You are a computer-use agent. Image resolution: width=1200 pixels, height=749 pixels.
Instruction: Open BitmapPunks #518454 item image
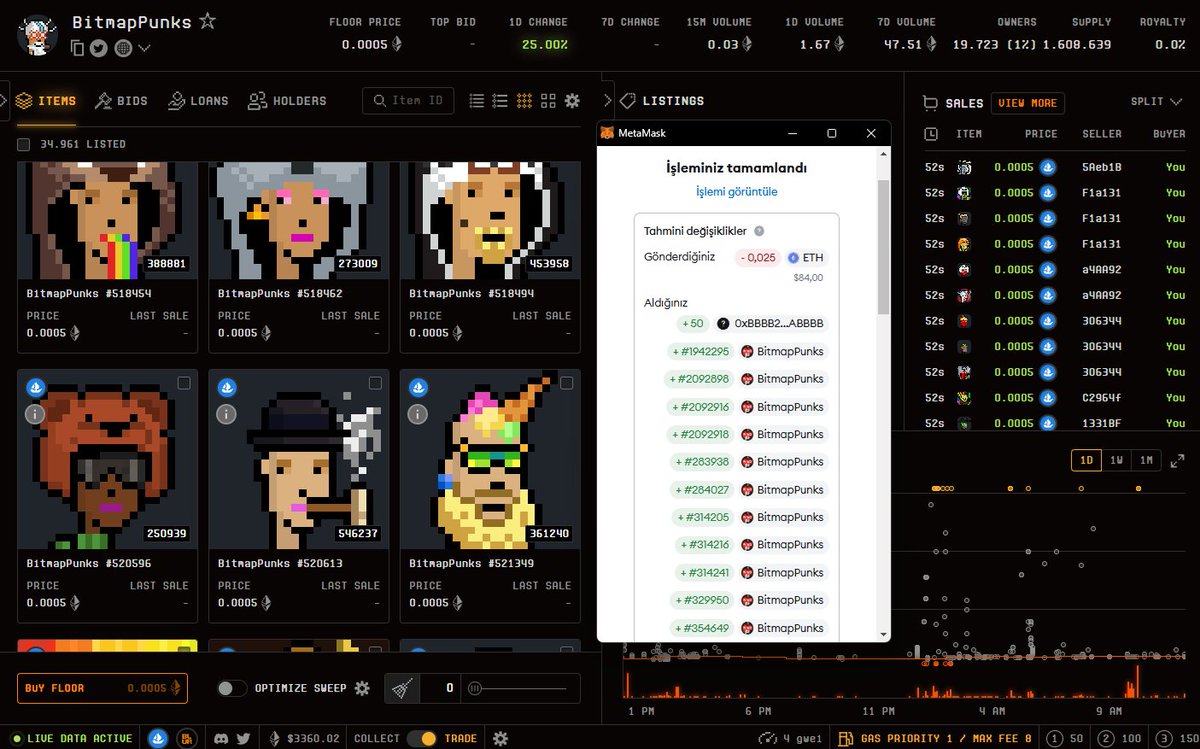point(107,220)
